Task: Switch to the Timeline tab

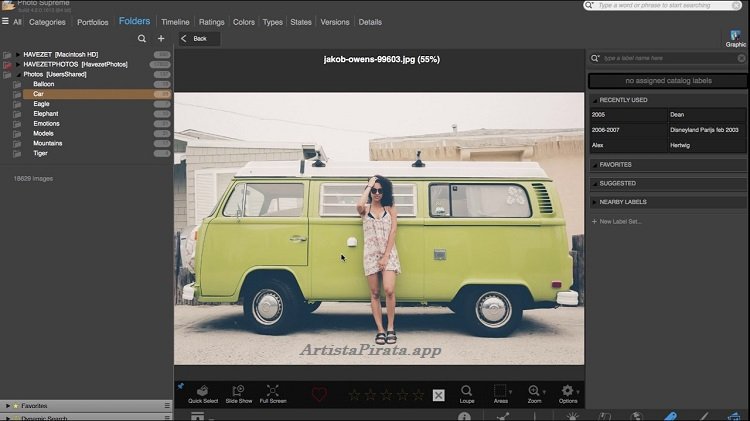Action: (175, 22)
